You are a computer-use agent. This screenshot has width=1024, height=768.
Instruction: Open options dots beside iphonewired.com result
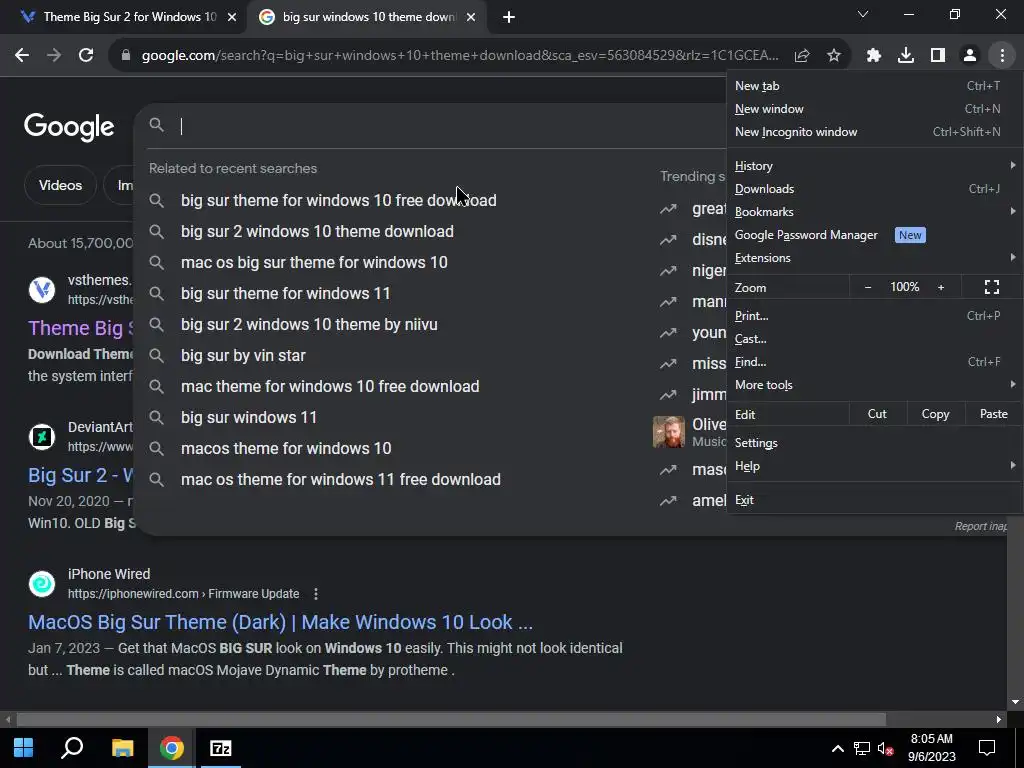pos(316,594)
